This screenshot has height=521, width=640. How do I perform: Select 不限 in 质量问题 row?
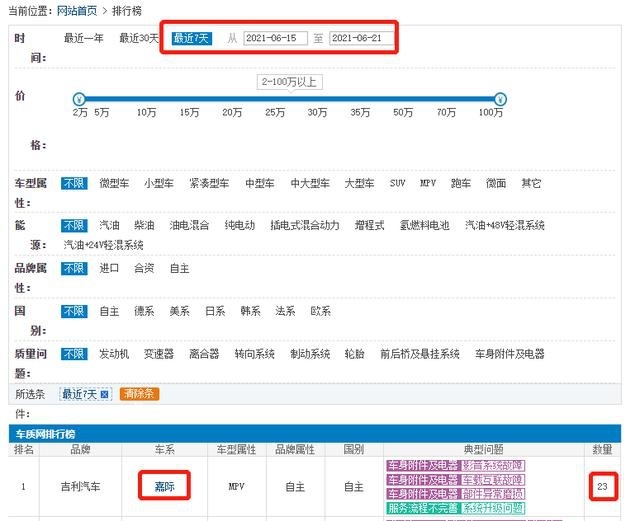point(74,354)
